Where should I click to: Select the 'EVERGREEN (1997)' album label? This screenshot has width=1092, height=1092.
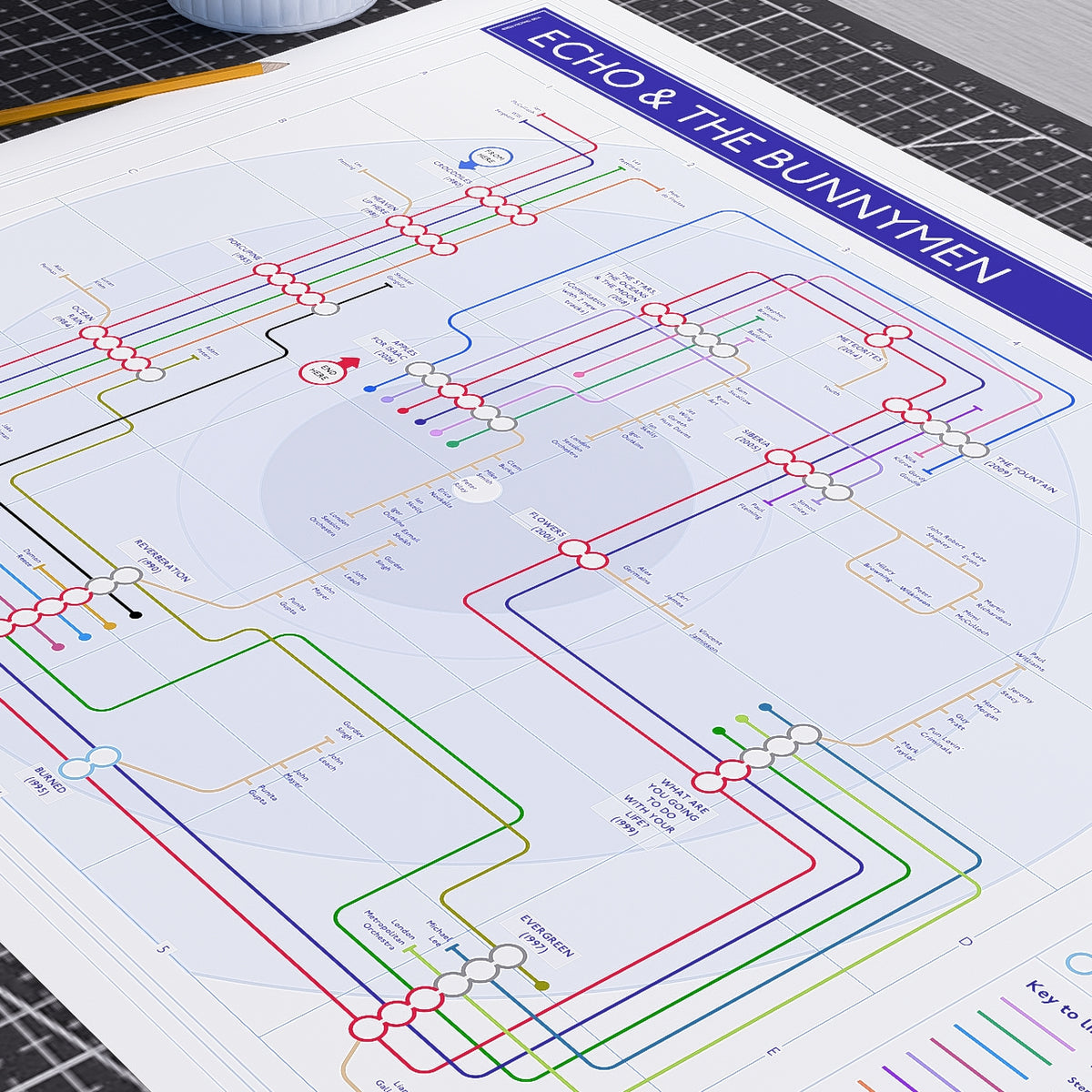545,935
